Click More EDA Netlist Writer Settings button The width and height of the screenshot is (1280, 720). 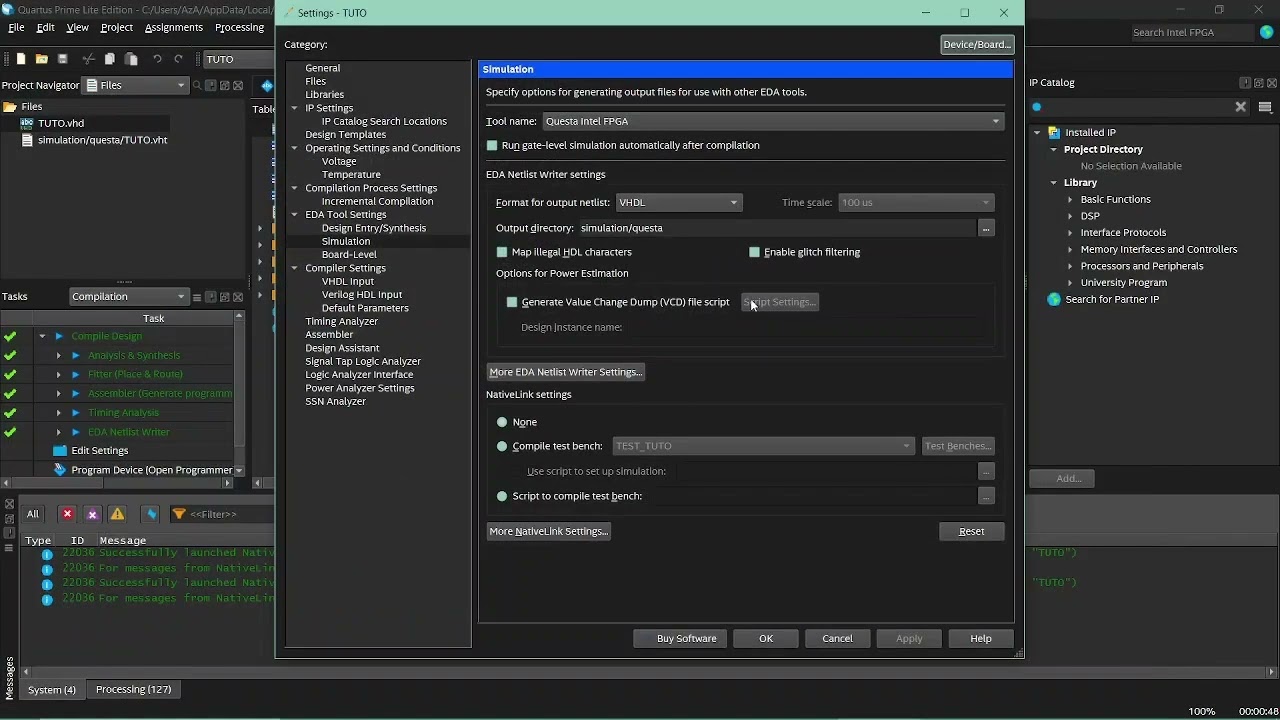pyautogui.click(x=565, y=372)
